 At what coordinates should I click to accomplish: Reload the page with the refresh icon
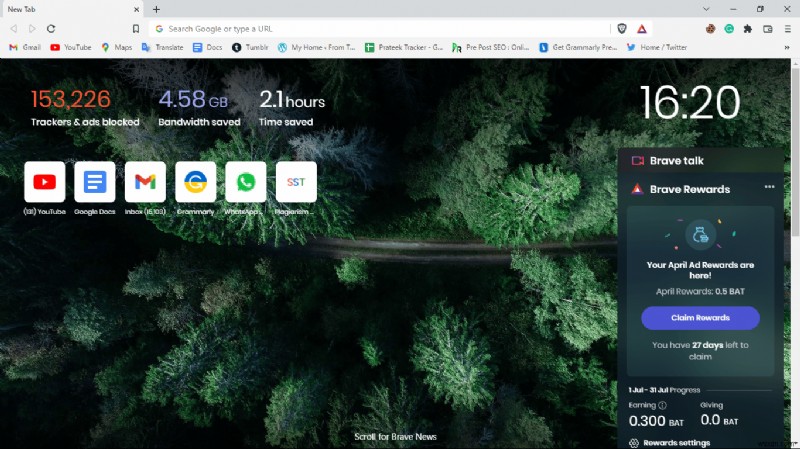(51, 29)
